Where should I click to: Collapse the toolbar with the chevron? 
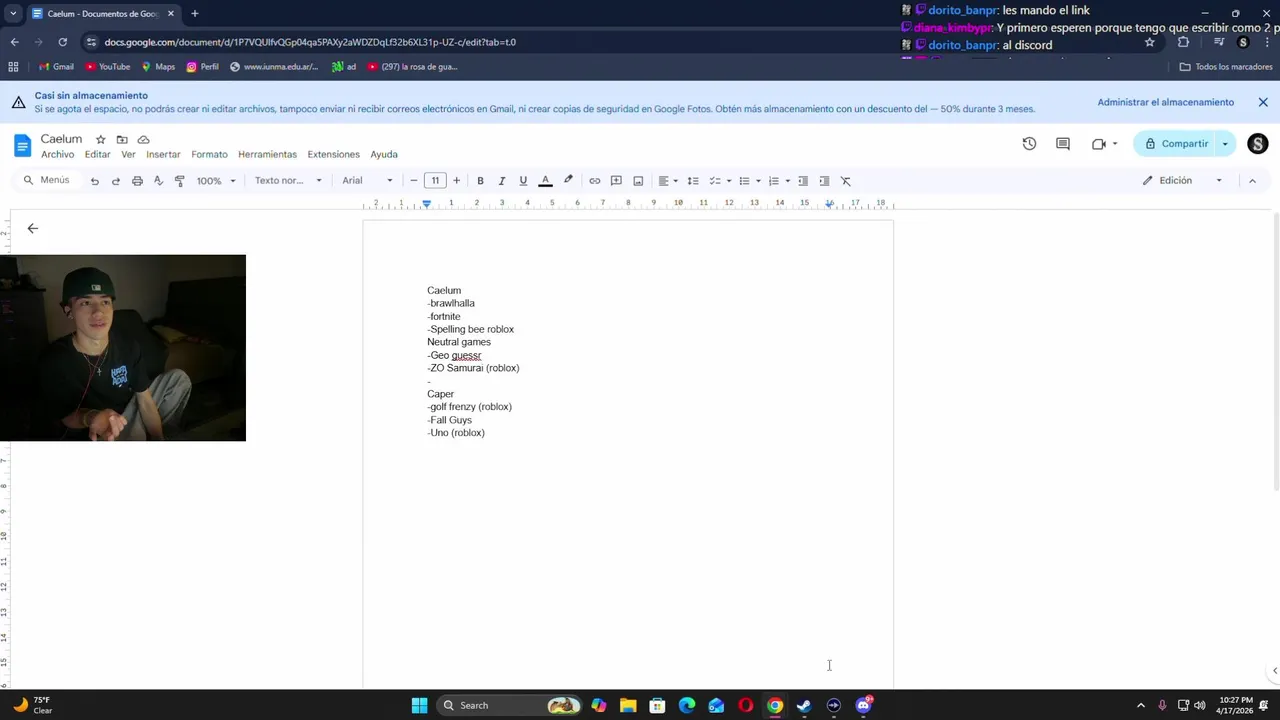[x=1252, y=181]
